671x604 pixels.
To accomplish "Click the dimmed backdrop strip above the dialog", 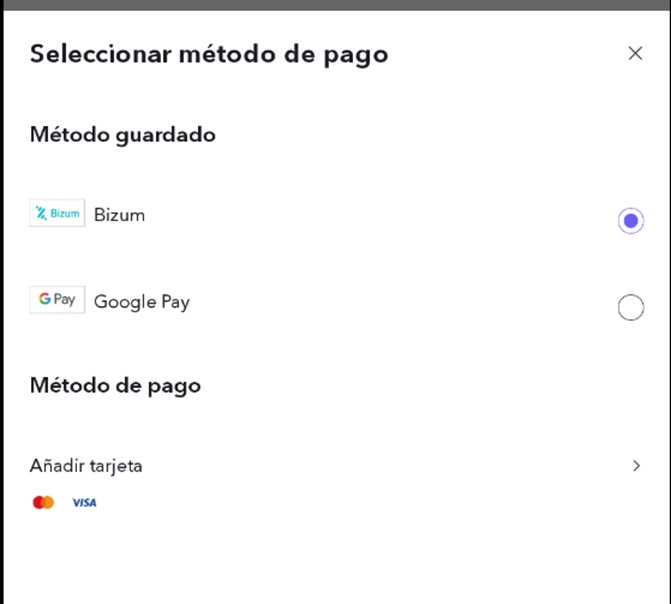I will [335, 5].
